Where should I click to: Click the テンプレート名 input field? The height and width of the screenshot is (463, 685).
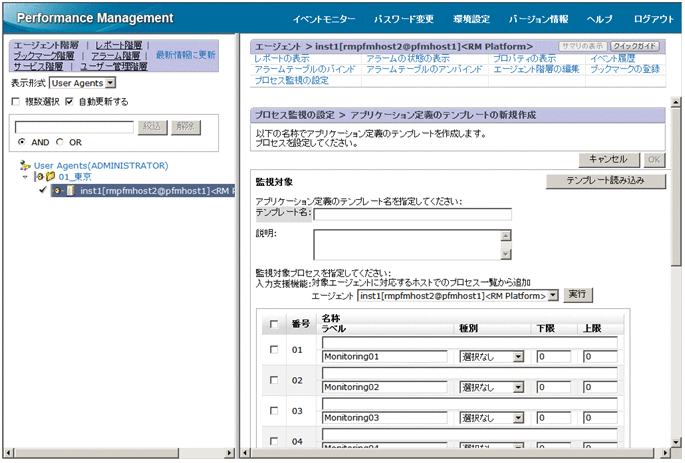(412, 214)
